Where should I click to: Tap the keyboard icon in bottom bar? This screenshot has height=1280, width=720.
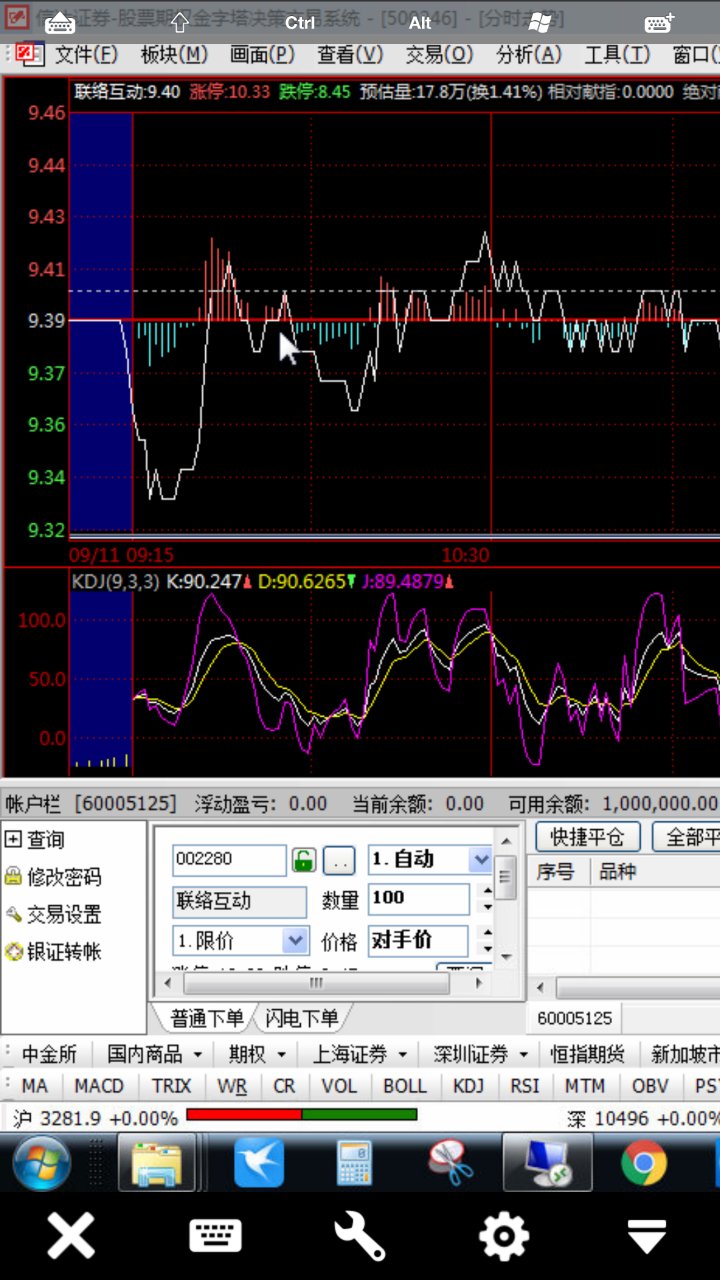[215, 1236]
